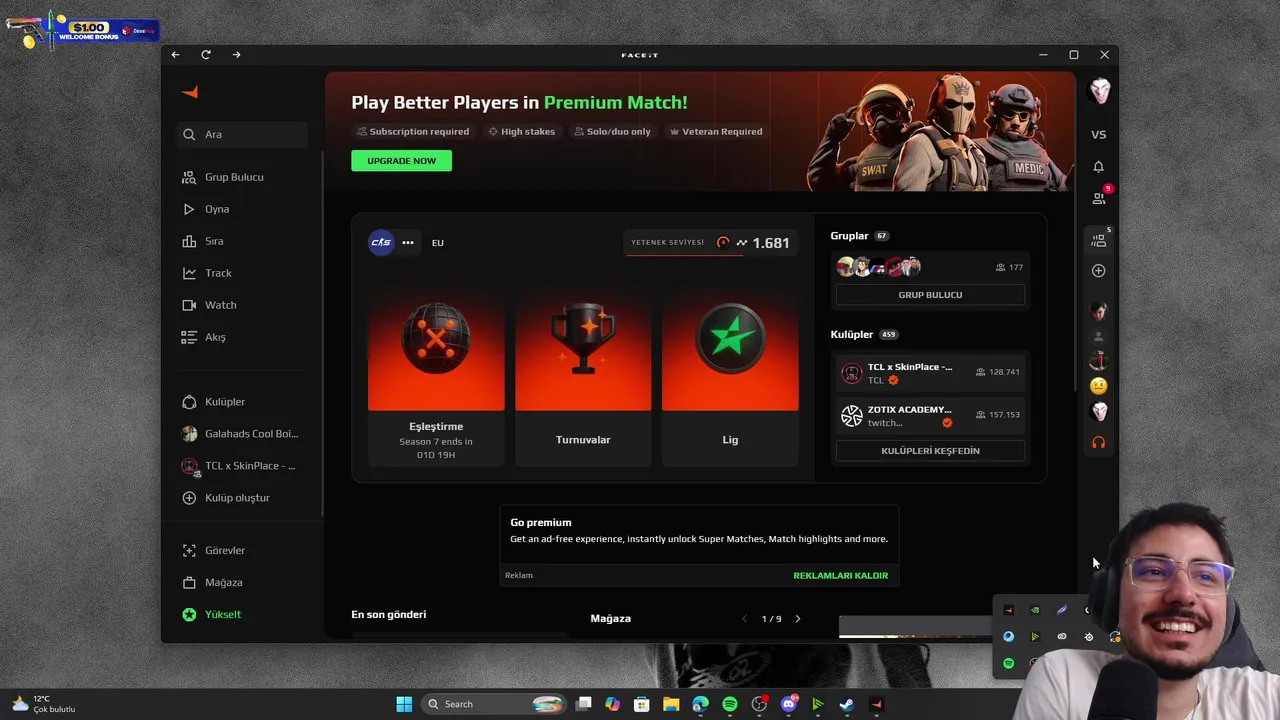The image size is (1280, 720).
Task: Open Windows Start button
Action: (x=404, y=704)
